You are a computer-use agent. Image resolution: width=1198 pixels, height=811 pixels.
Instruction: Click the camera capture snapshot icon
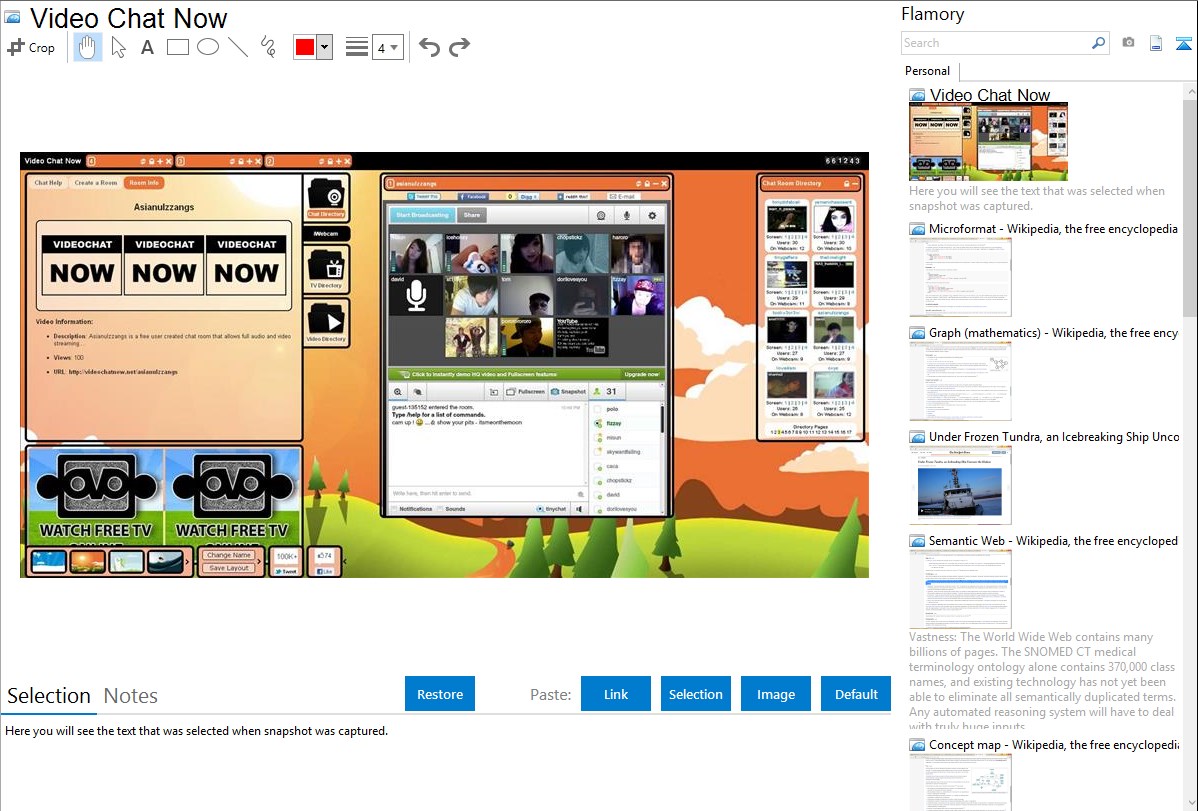(x=1128, y=43)
